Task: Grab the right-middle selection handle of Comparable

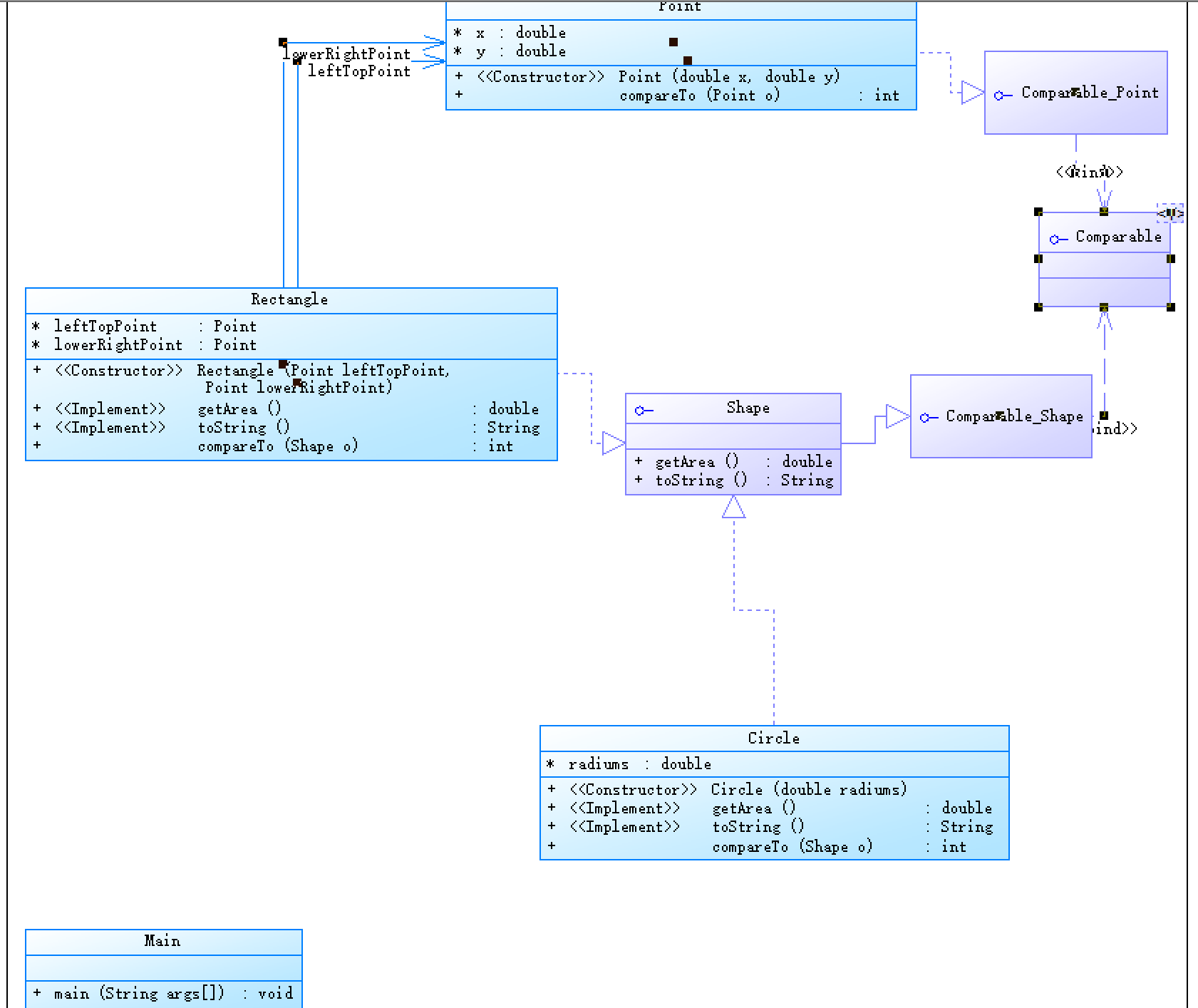Action: click(1170, 259)
